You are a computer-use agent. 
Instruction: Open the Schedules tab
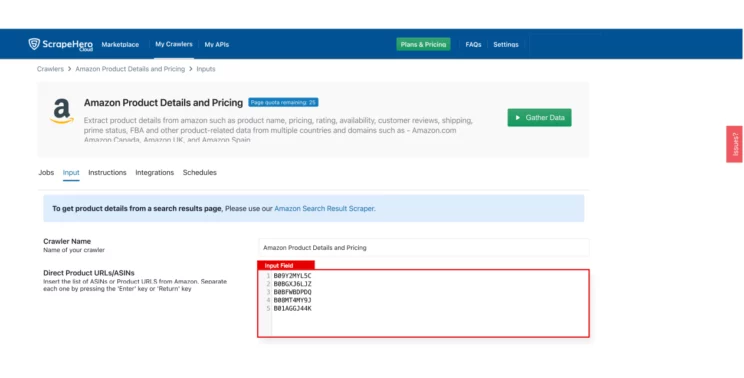[x=200, y=173]
